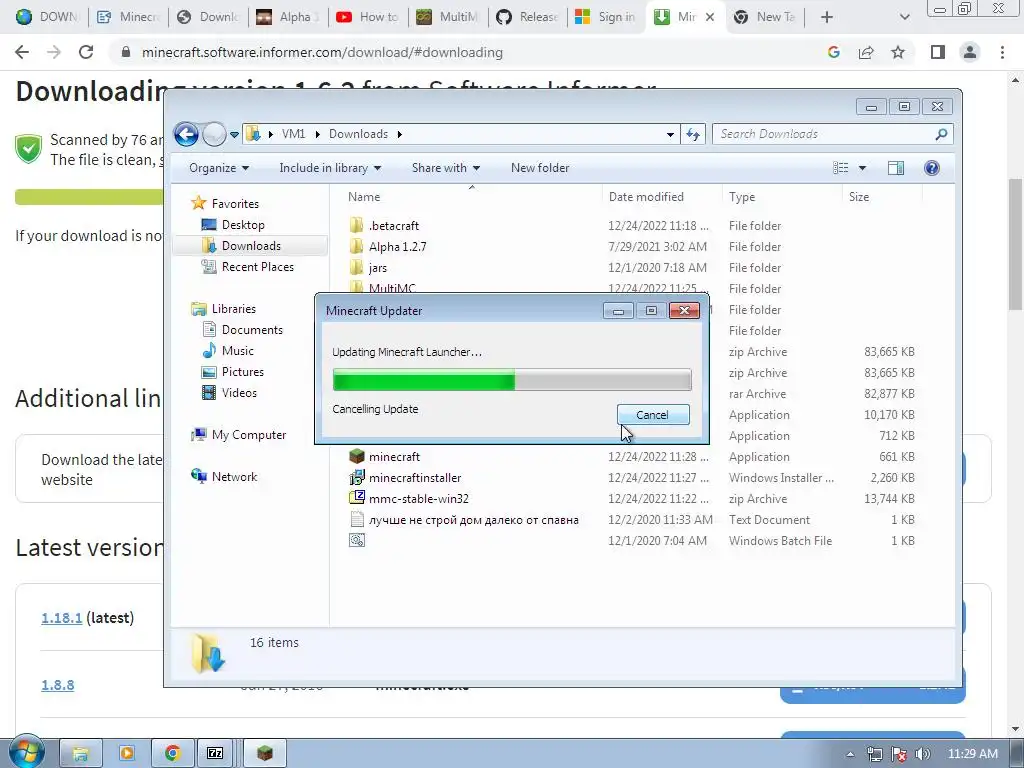The height and width of the screenshot is (768, 1024).
Task: Click the Google icon in address bar
Action: click(x=833, y=52)
